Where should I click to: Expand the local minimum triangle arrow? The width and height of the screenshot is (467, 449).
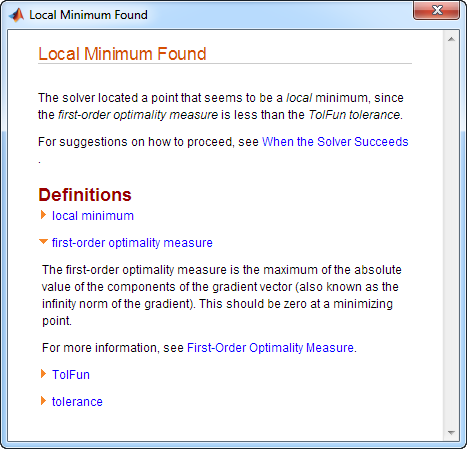43,215
